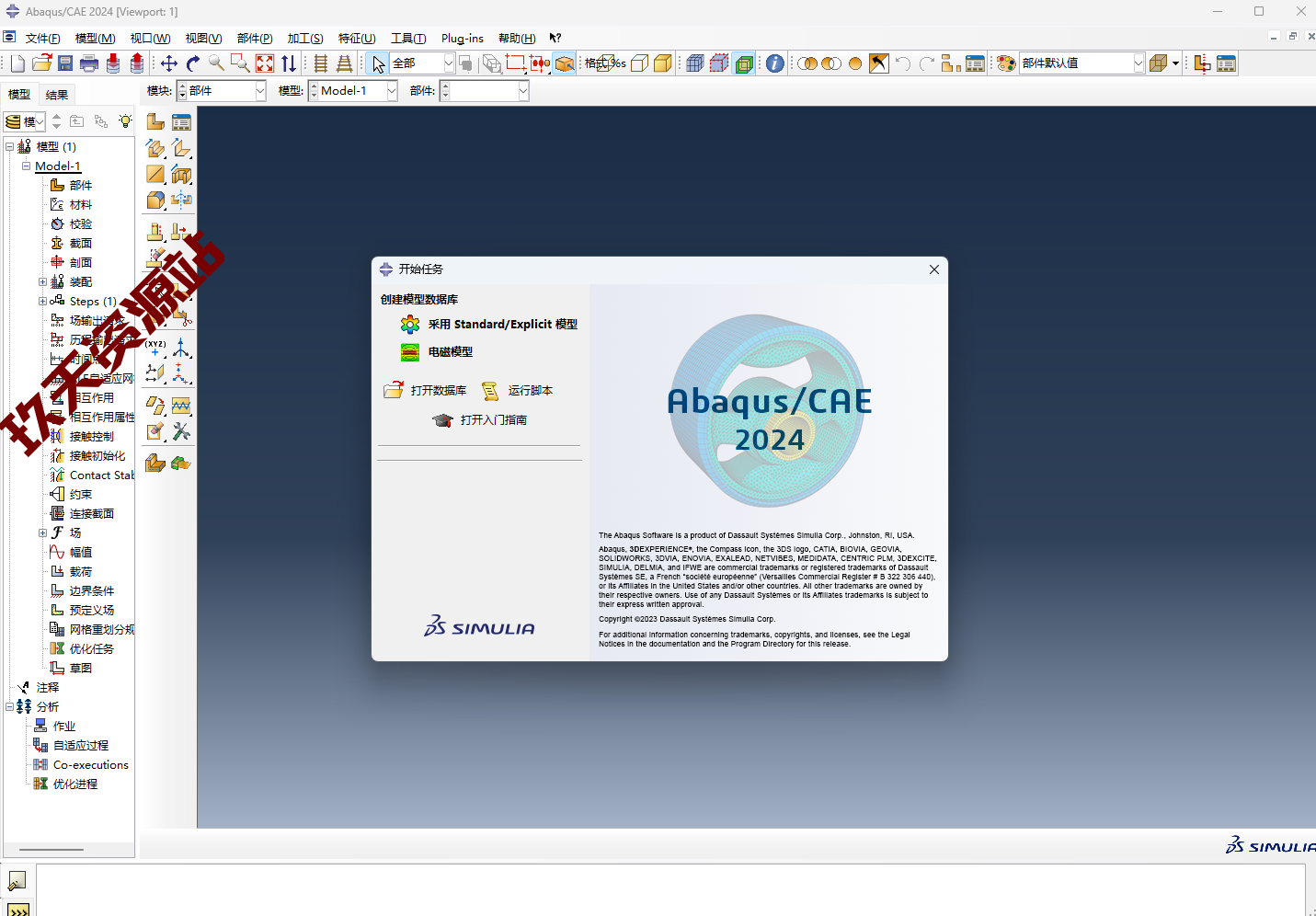Select Co-executions in model tree

tap(91, 765)
